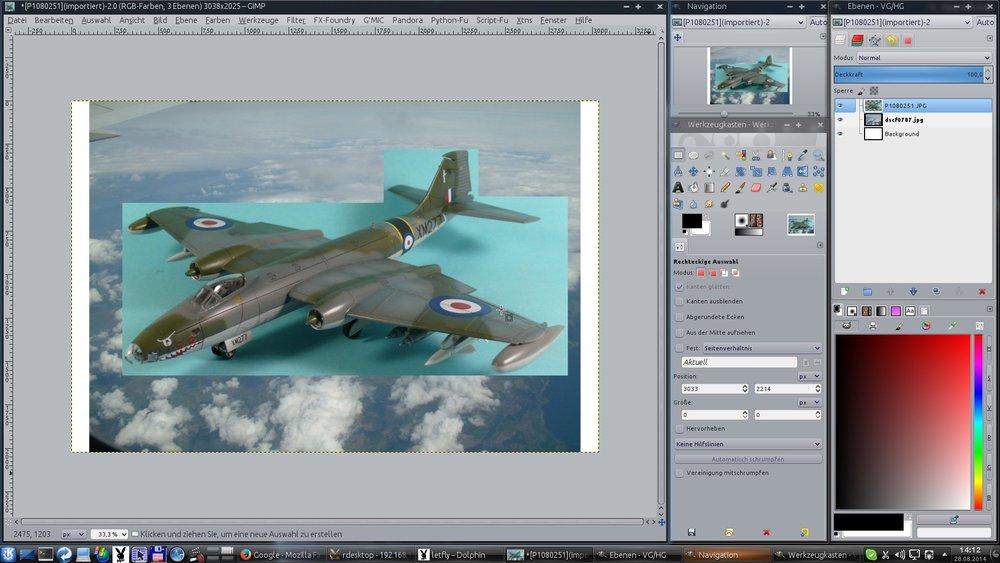Open the Ebene menu
Viewport: 1000px width, 563px height.
186,20
